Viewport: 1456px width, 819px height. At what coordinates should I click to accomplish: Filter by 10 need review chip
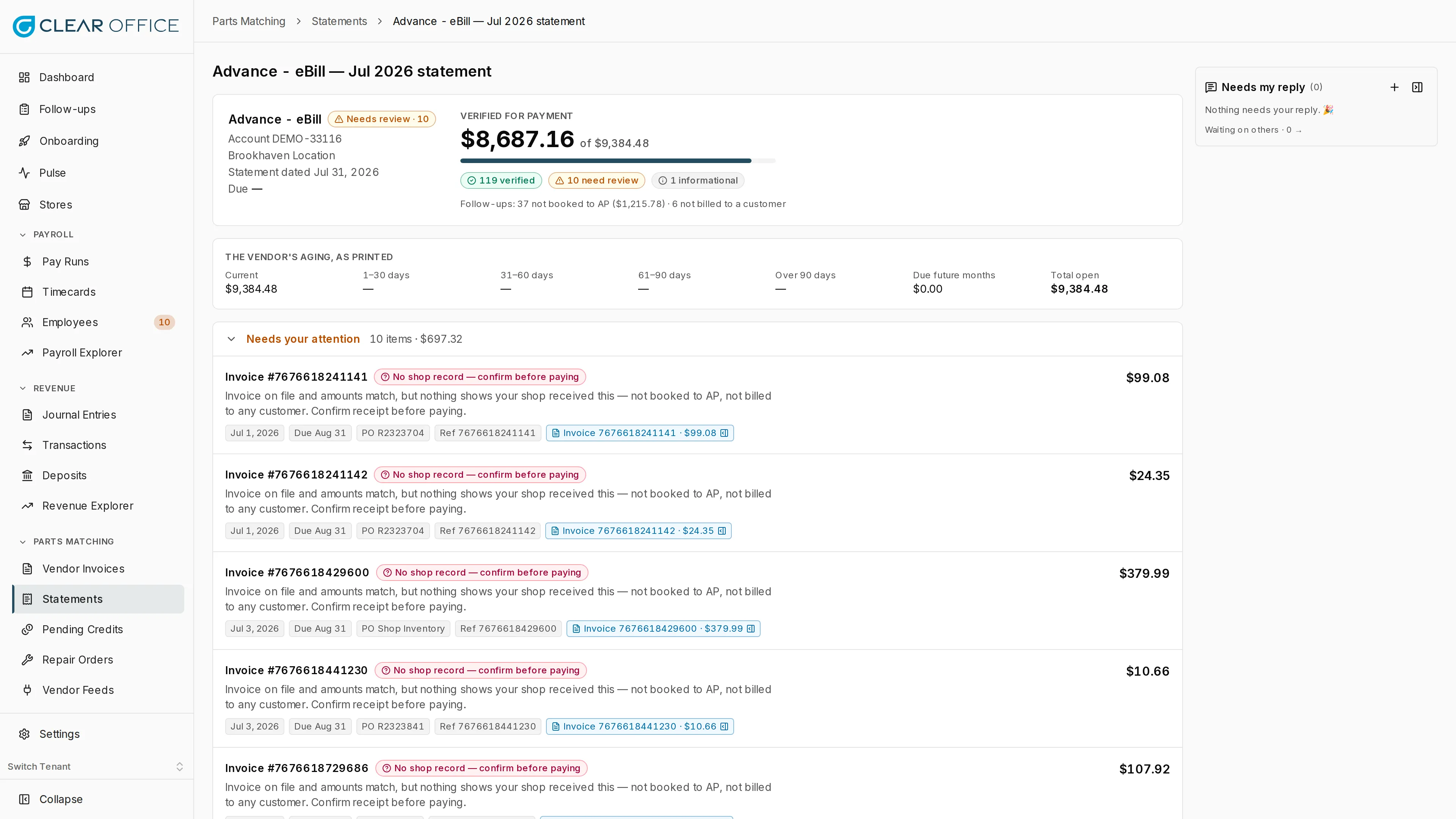click(x=596, y=180)
